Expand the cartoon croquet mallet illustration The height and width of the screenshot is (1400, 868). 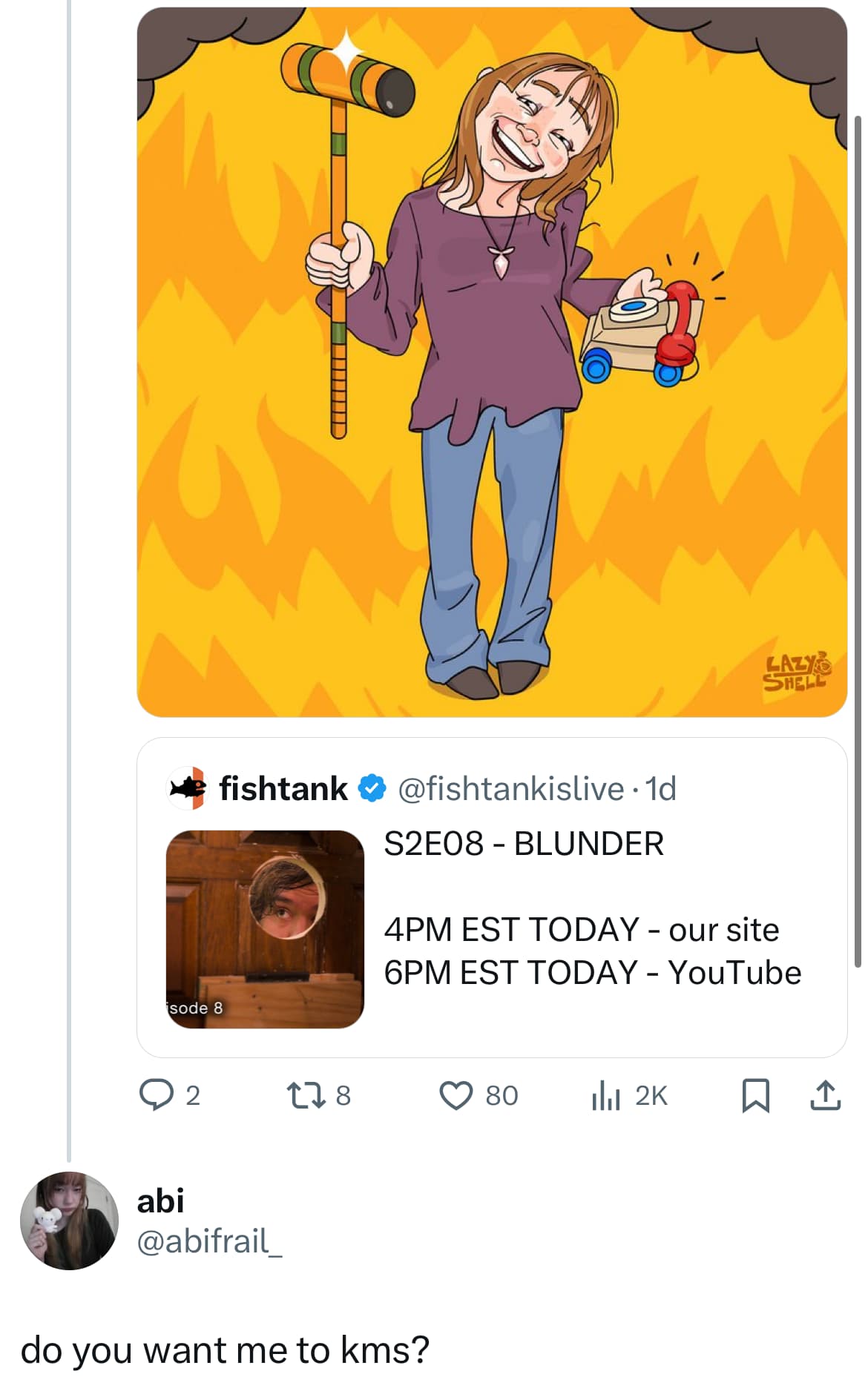point(492,362)
